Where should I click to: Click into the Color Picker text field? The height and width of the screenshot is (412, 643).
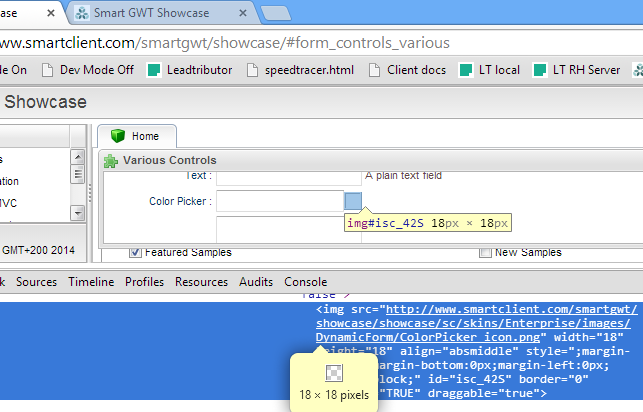pyautogui.click(x=280, y=201)
